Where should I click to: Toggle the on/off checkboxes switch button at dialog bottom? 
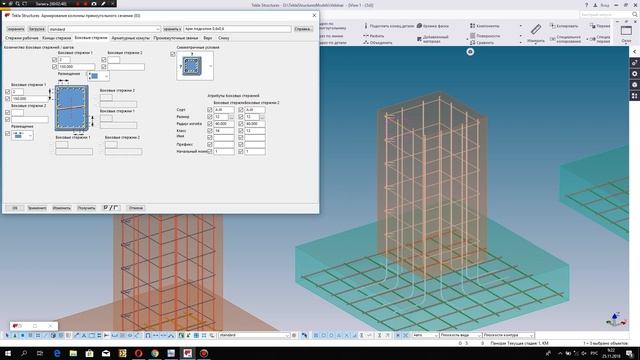click(x=111, y=208)
